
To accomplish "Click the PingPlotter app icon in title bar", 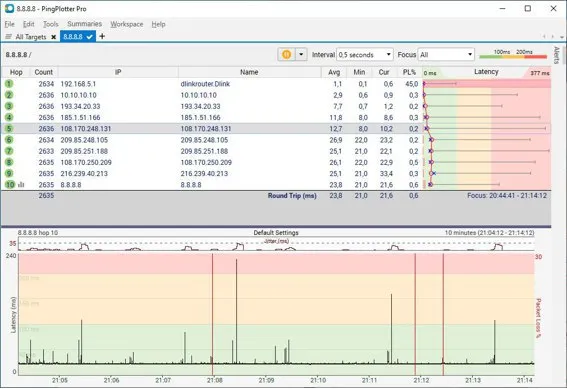I will pos(9,8).
